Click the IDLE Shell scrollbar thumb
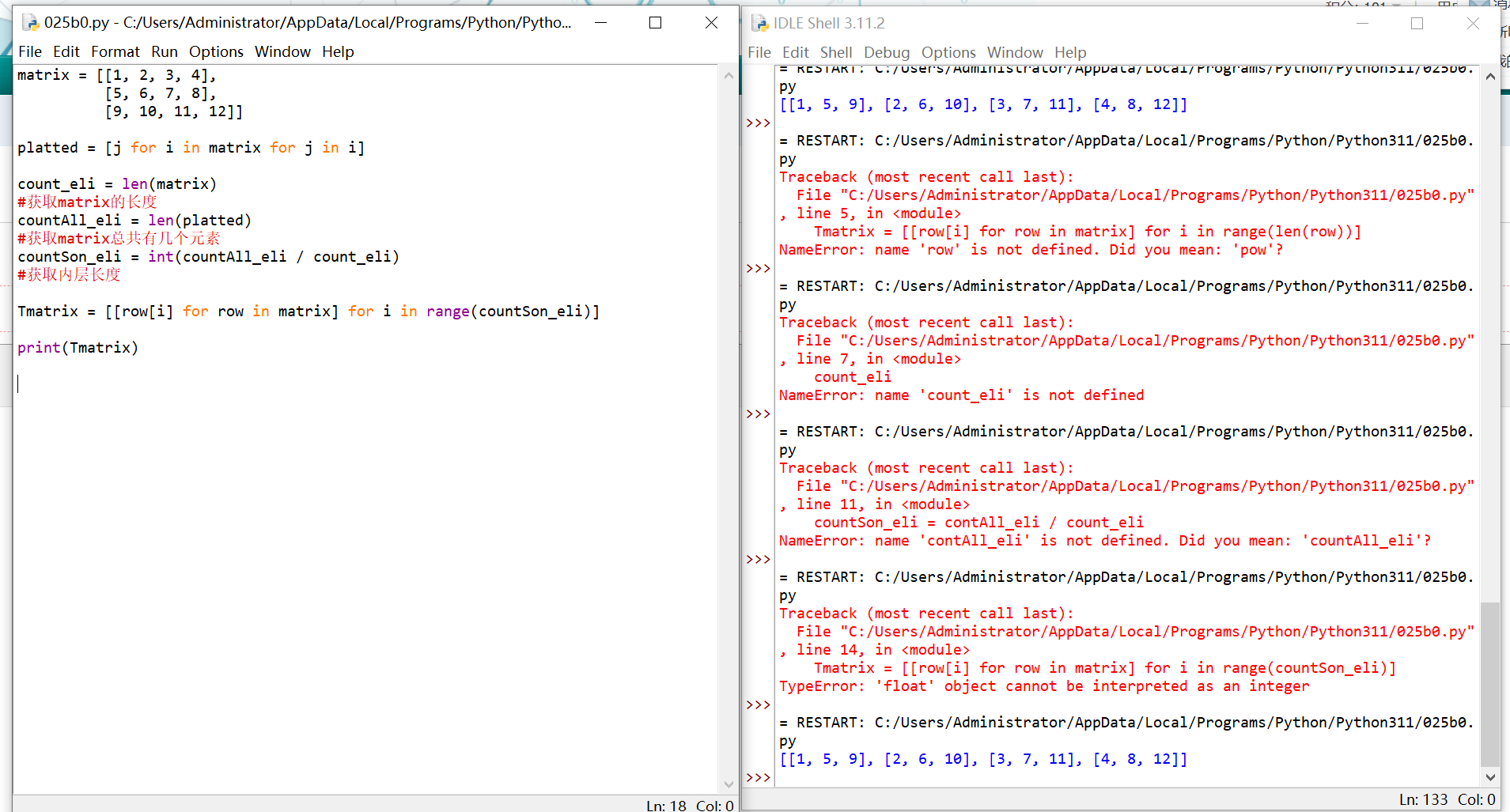Image resolution: width=1510 pixels, height=812 pixels. (x=1490, y=685)
